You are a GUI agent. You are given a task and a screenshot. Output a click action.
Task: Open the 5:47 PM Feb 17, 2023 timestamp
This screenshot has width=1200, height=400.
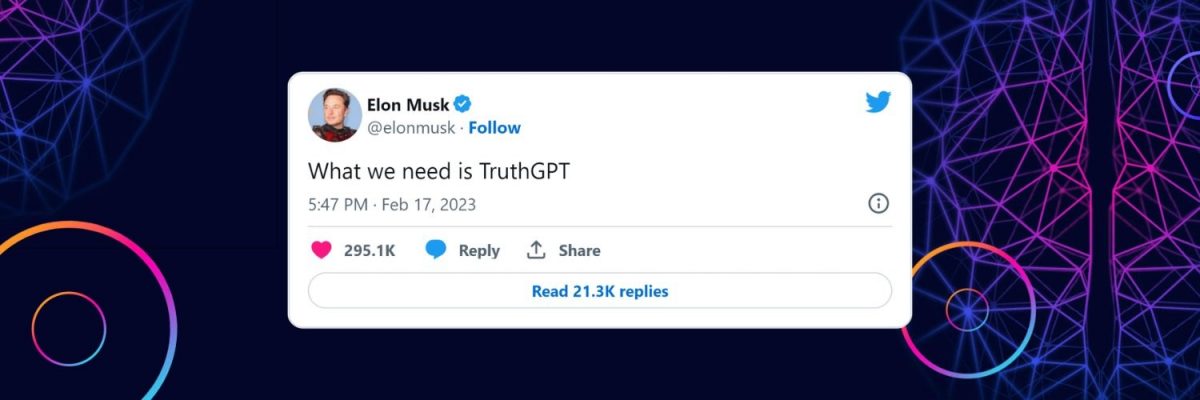[x=392, y=205]
